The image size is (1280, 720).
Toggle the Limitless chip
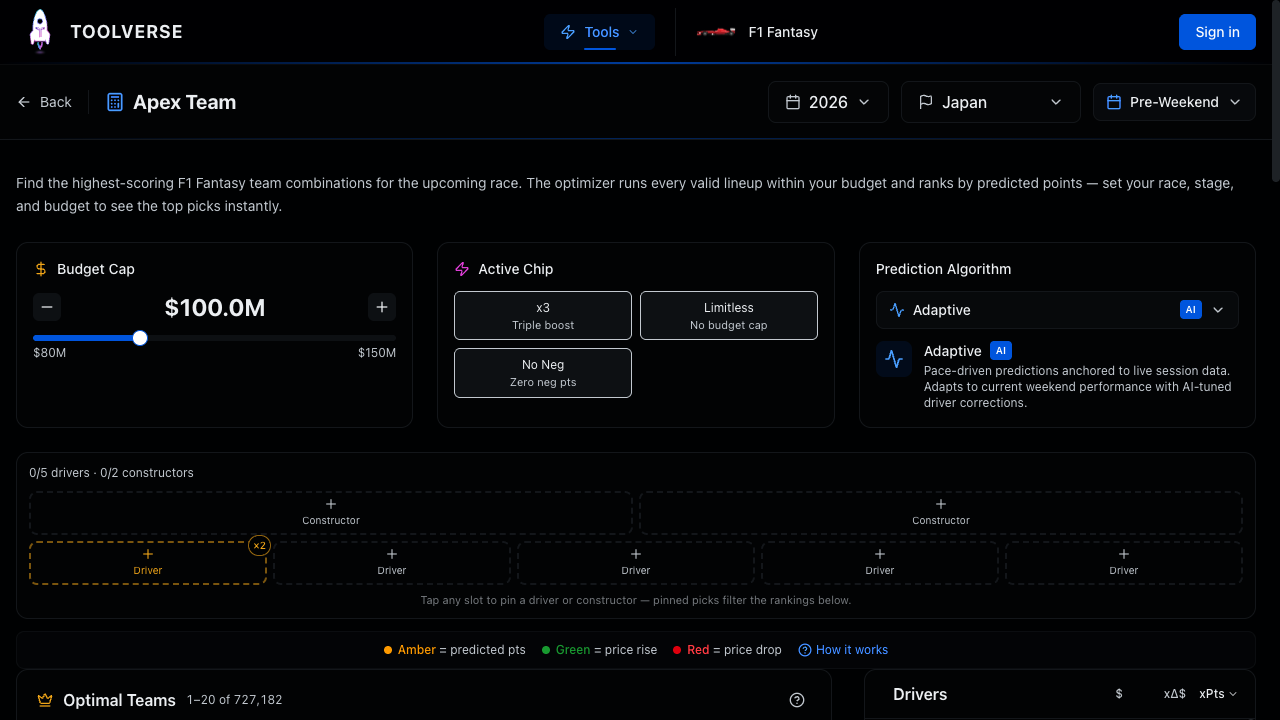[729, 316]
